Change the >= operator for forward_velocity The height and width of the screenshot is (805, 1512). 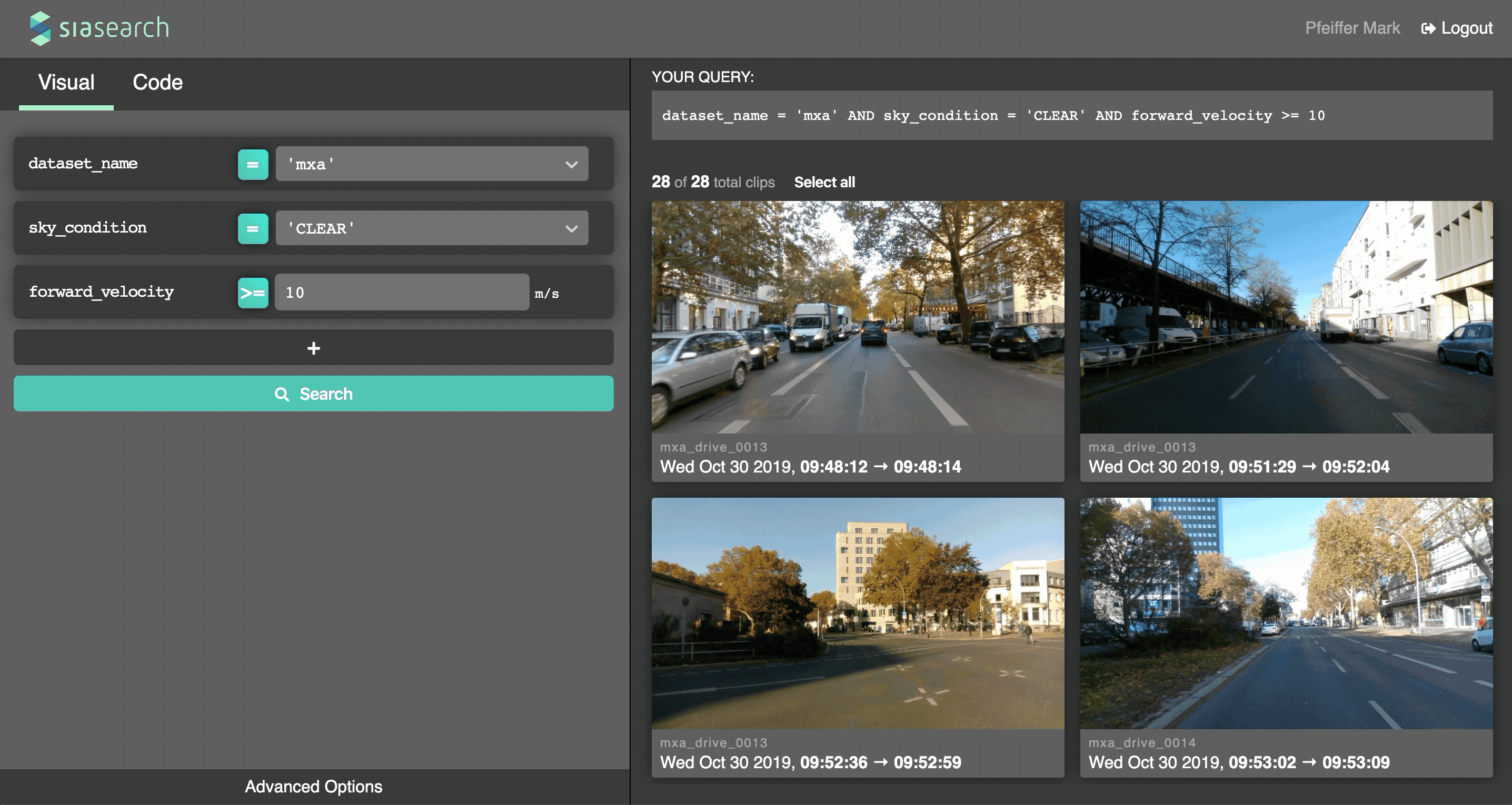(x=253, y=293)
